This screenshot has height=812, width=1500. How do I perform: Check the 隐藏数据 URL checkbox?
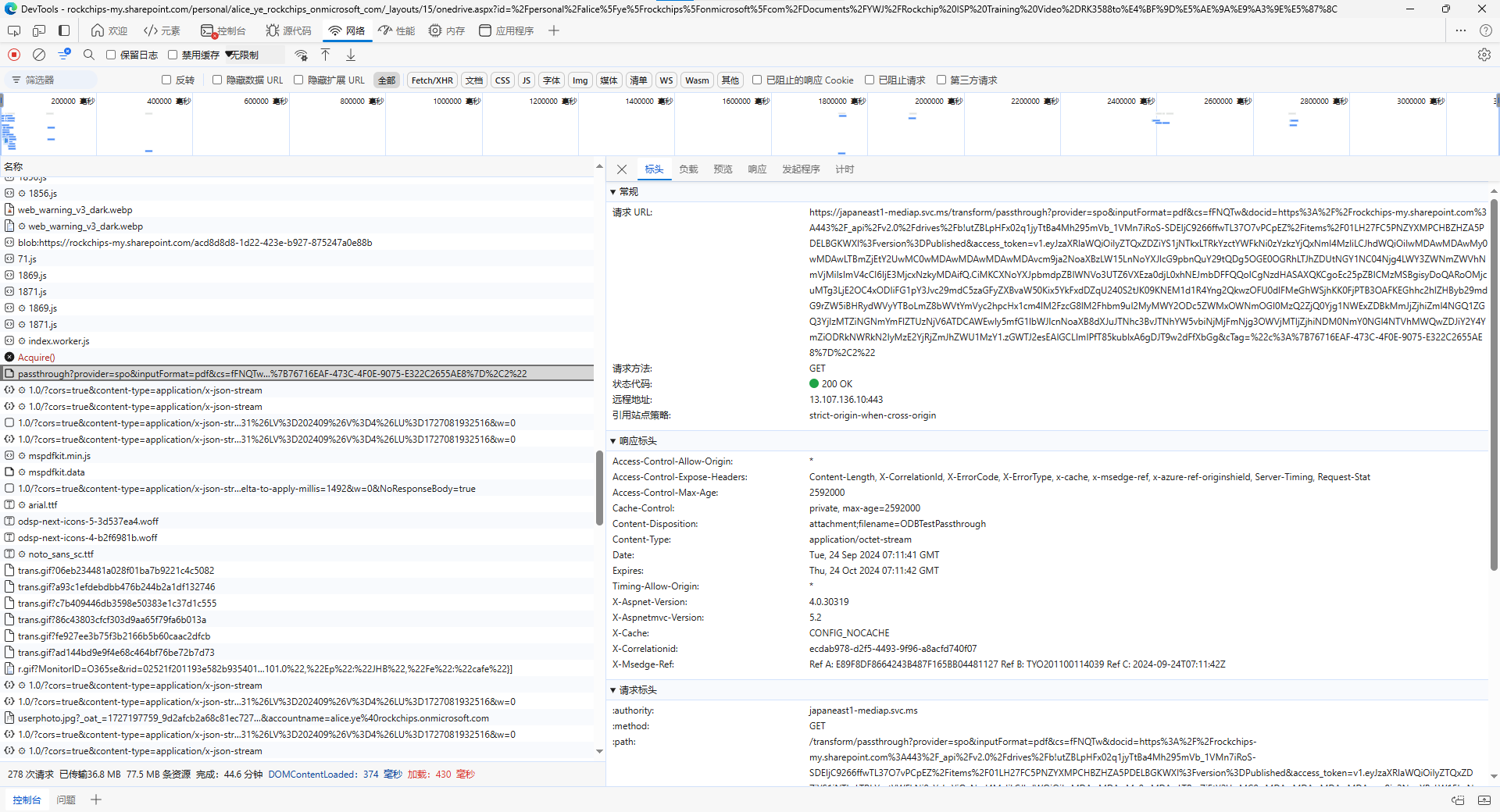click(x=217, y=80)
